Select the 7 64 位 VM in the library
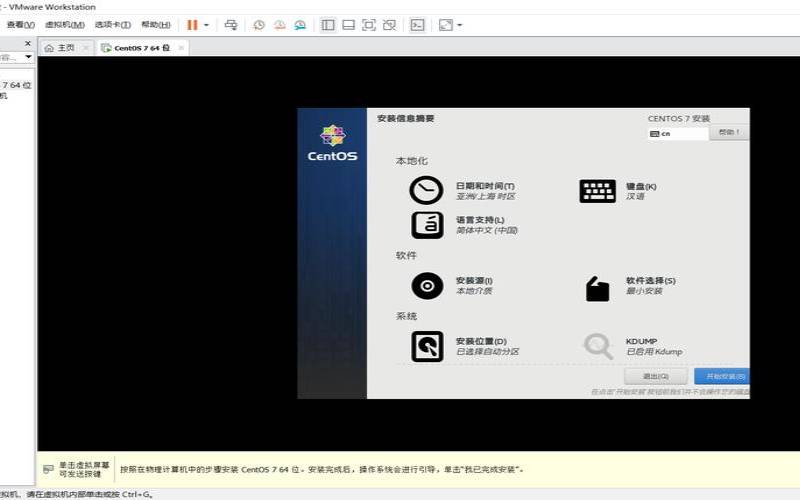Screen dimensions: 800x500 [16, 85]
